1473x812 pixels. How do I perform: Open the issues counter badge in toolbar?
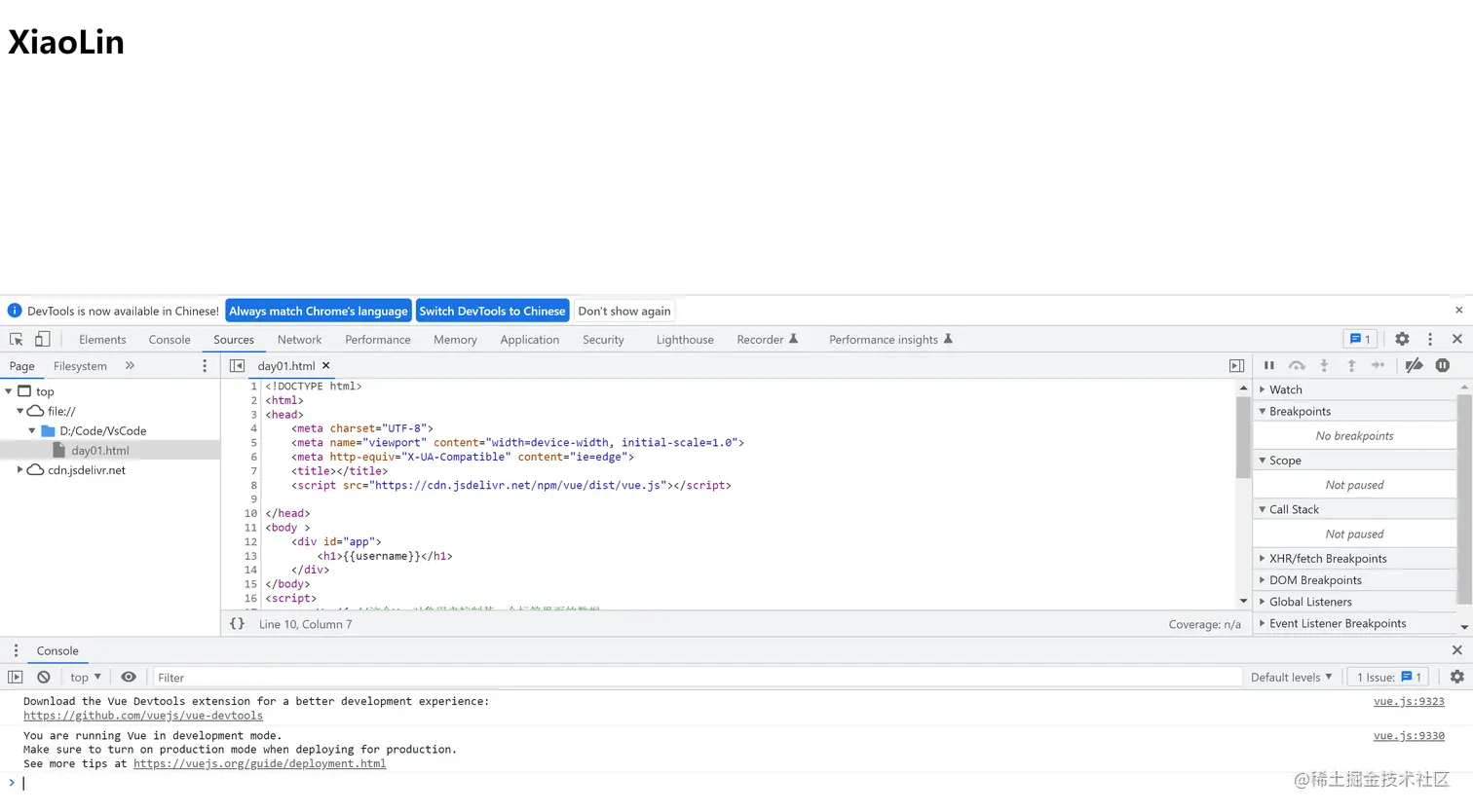(1360, 339)
